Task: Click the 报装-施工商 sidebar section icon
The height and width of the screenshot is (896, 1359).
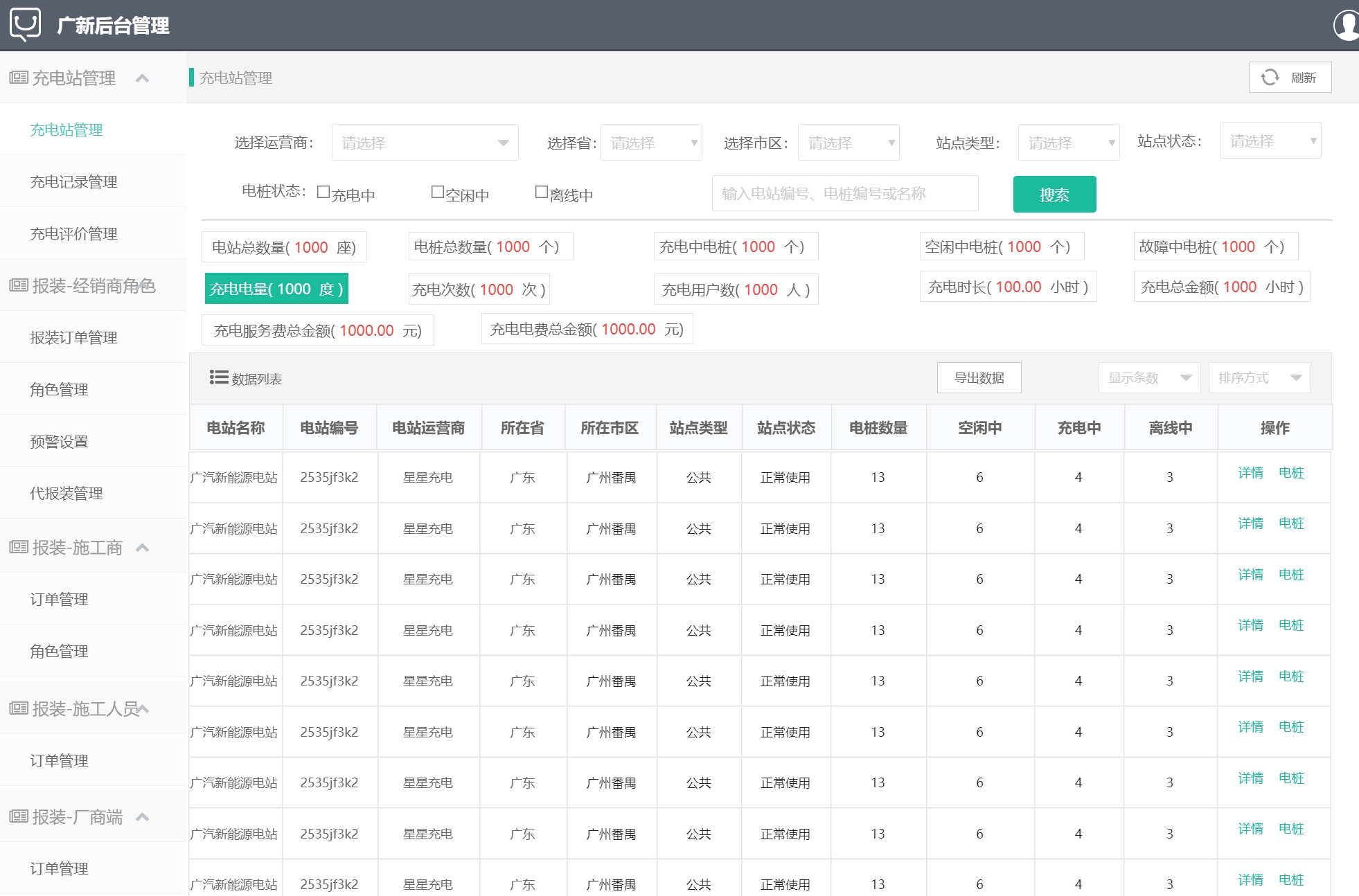Action: 19,547
